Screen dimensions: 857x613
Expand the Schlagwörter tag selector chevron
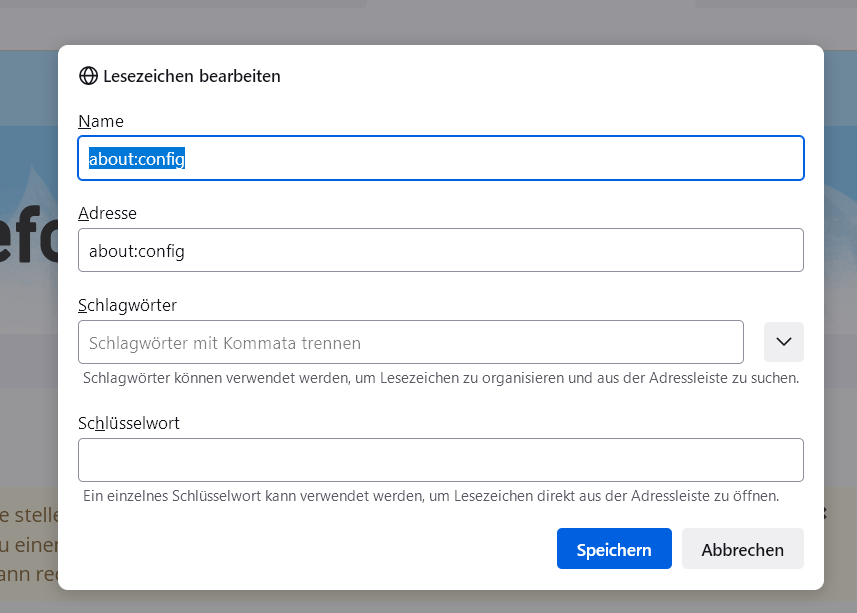[x=784, y=342]
